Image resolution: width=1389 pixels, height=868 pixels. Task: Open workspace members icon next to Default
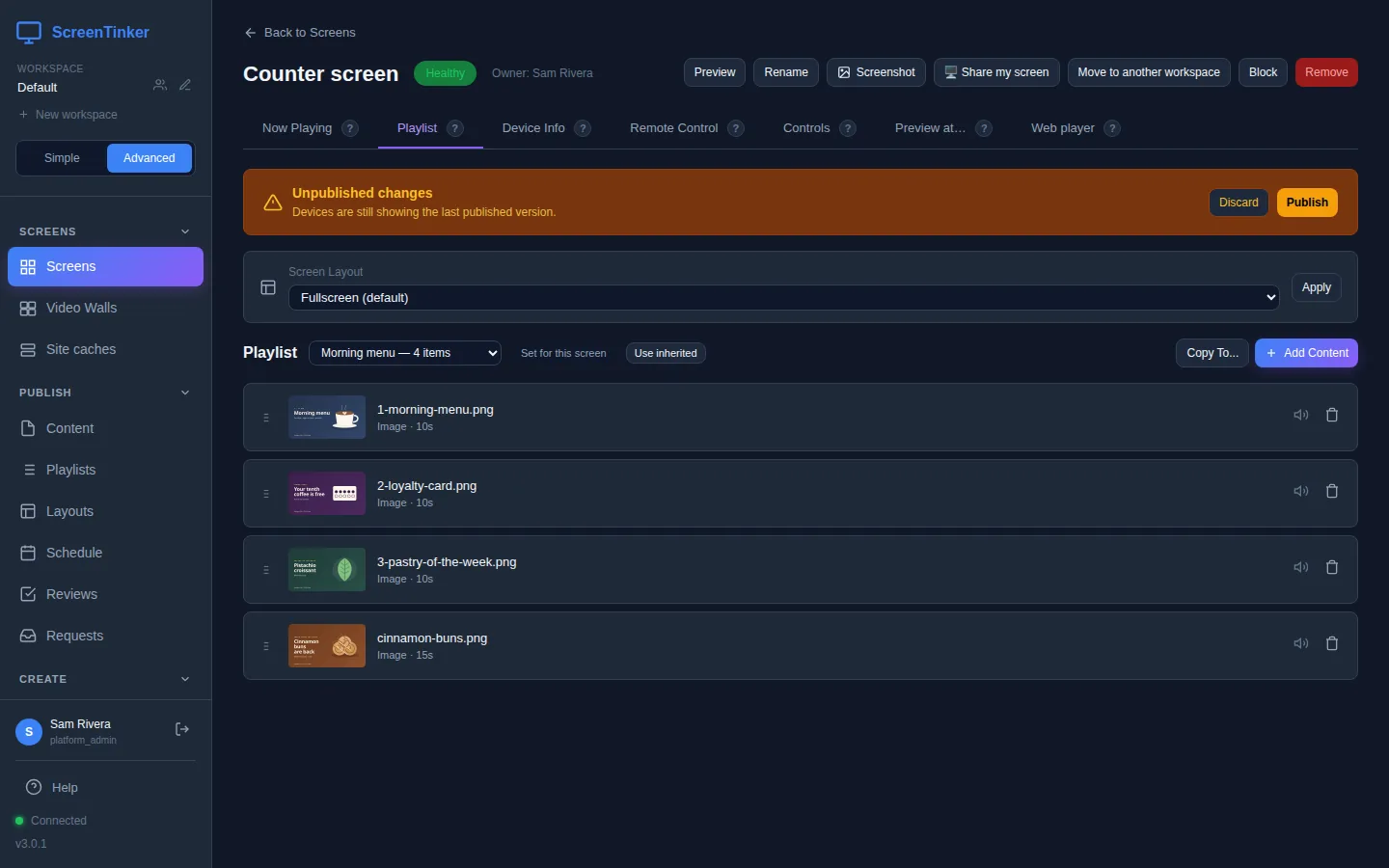(x=160, y=86)
